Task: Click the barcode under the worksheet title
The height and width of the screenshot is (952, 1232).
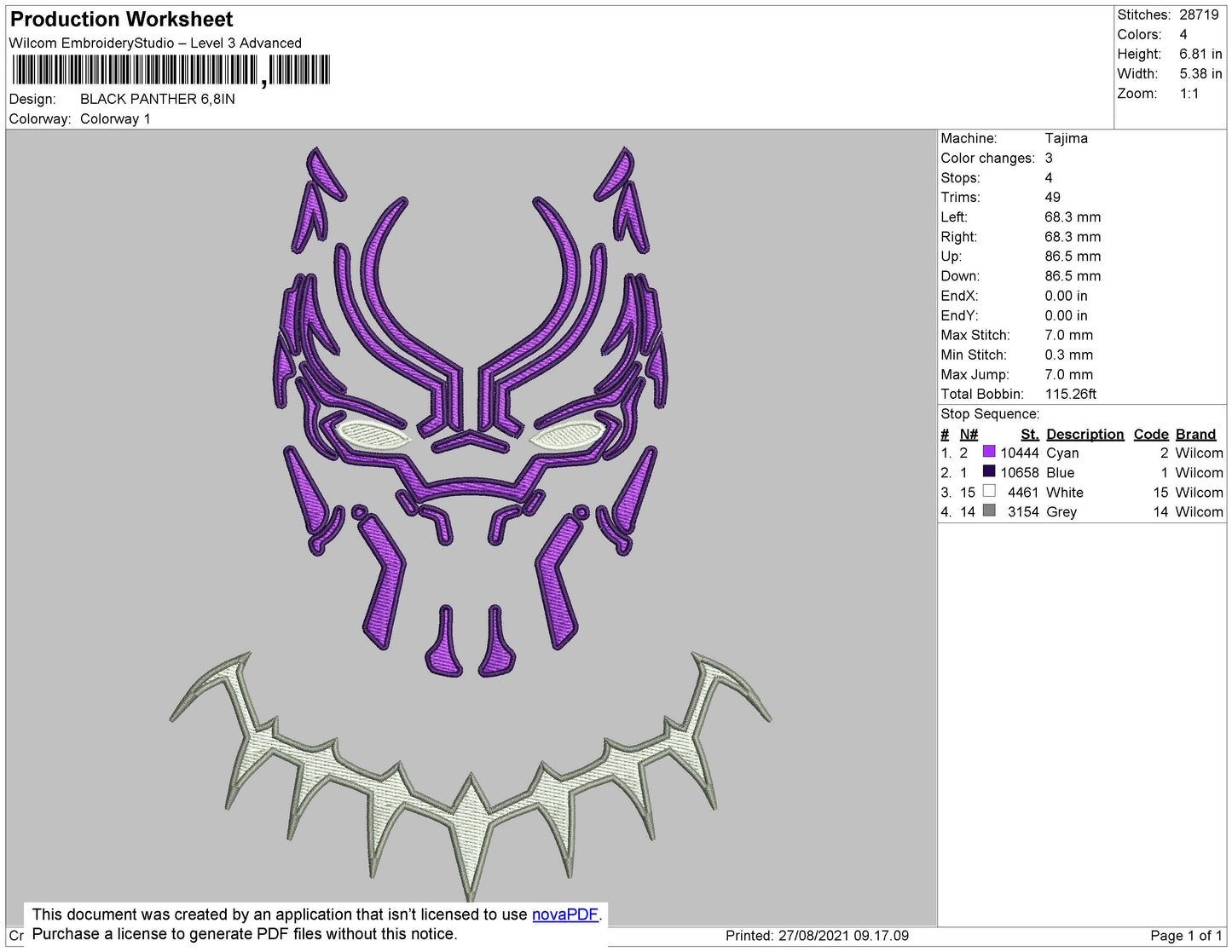Action: [x=171, y=70]
